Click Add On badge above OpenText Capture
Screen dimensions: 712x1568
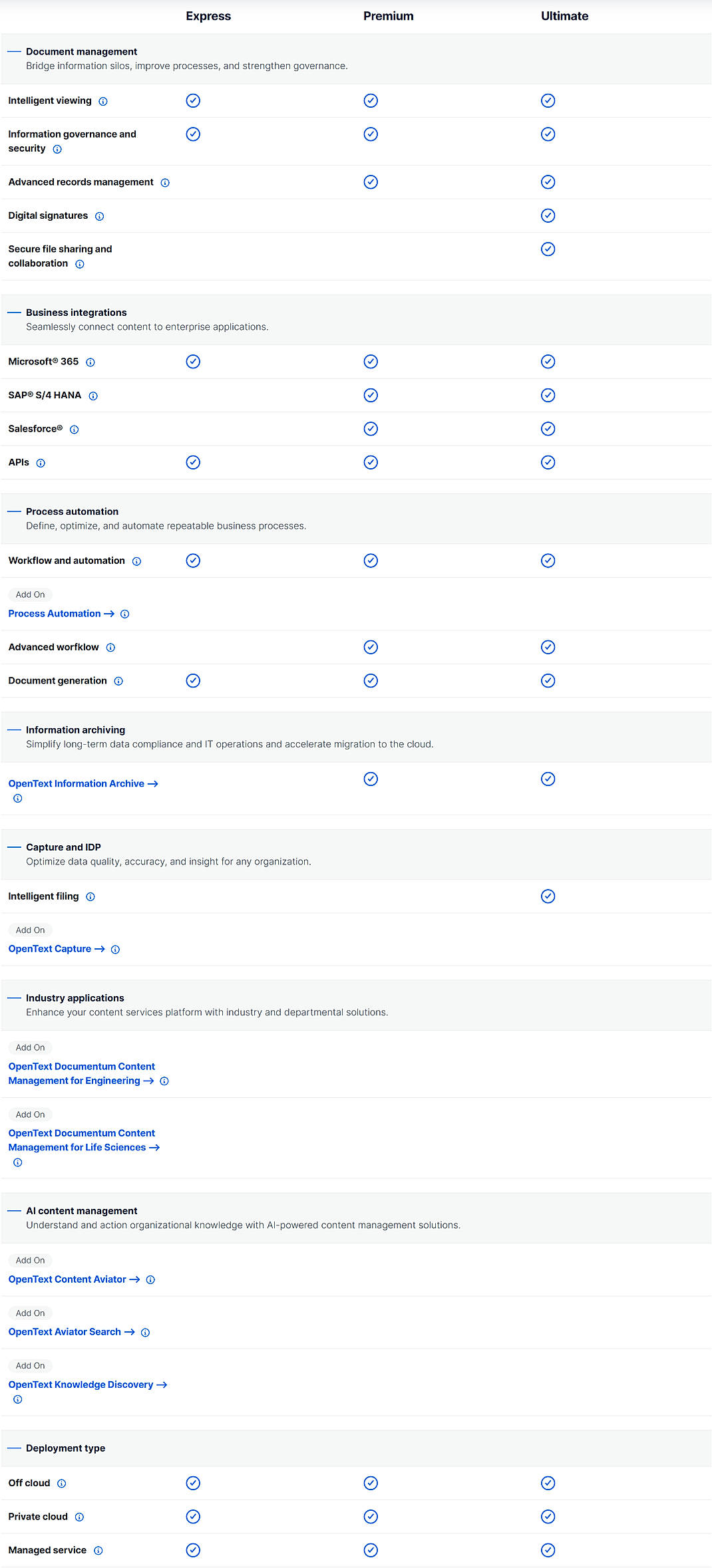click(x=31, y=930)
